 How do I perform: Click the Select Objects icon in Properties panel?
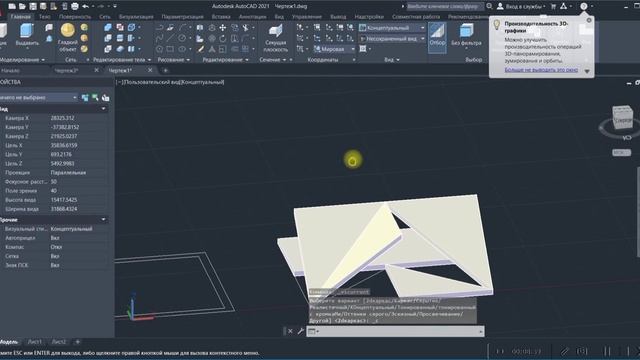95,98
